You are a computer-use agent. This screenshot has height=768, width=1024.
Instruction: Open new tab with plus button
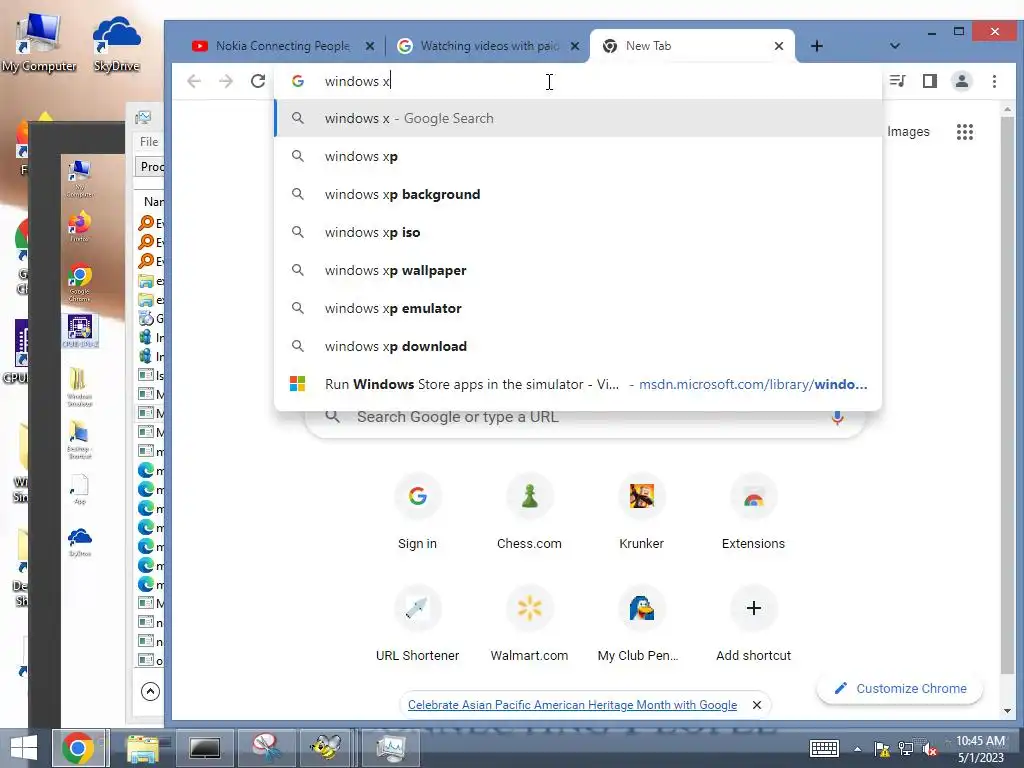[816, 46]
